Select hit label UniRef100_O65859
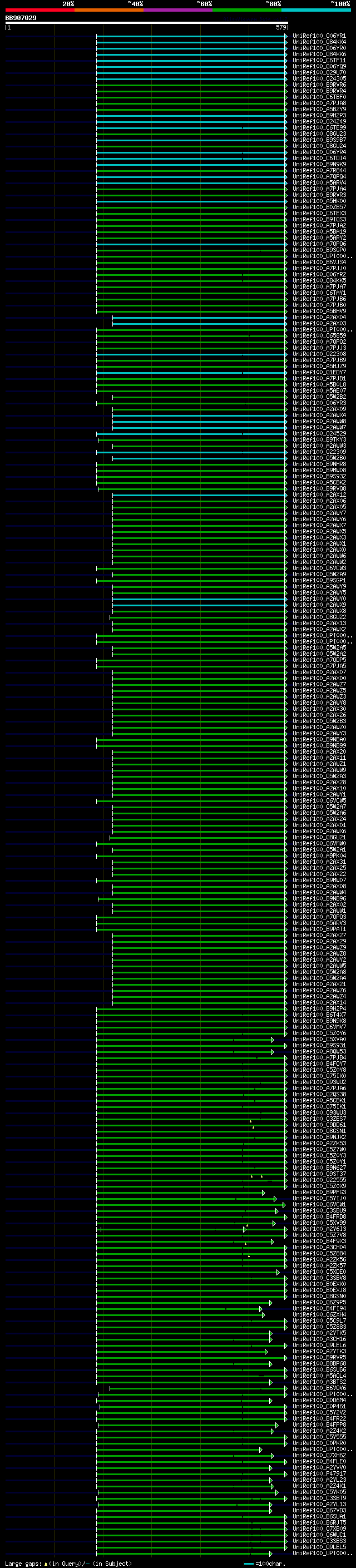 pyautogui.click(x=319, y=335)
